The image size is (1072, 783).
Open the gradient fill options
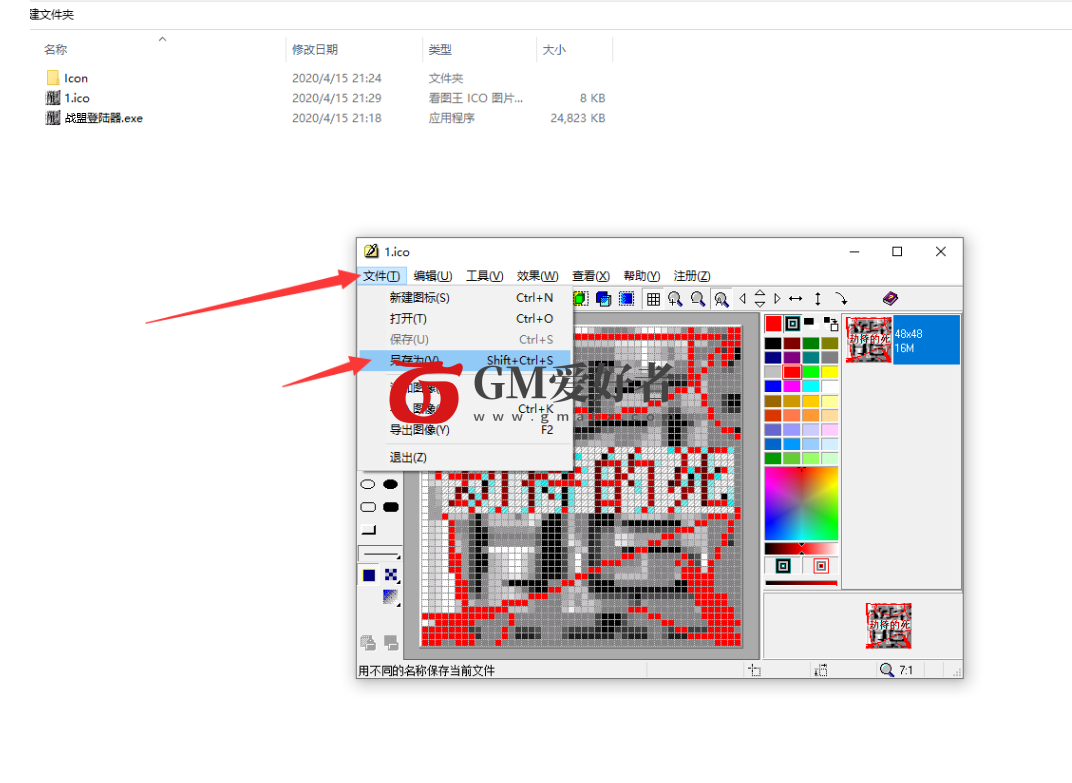pyautogui.click(x=391, y=597)
